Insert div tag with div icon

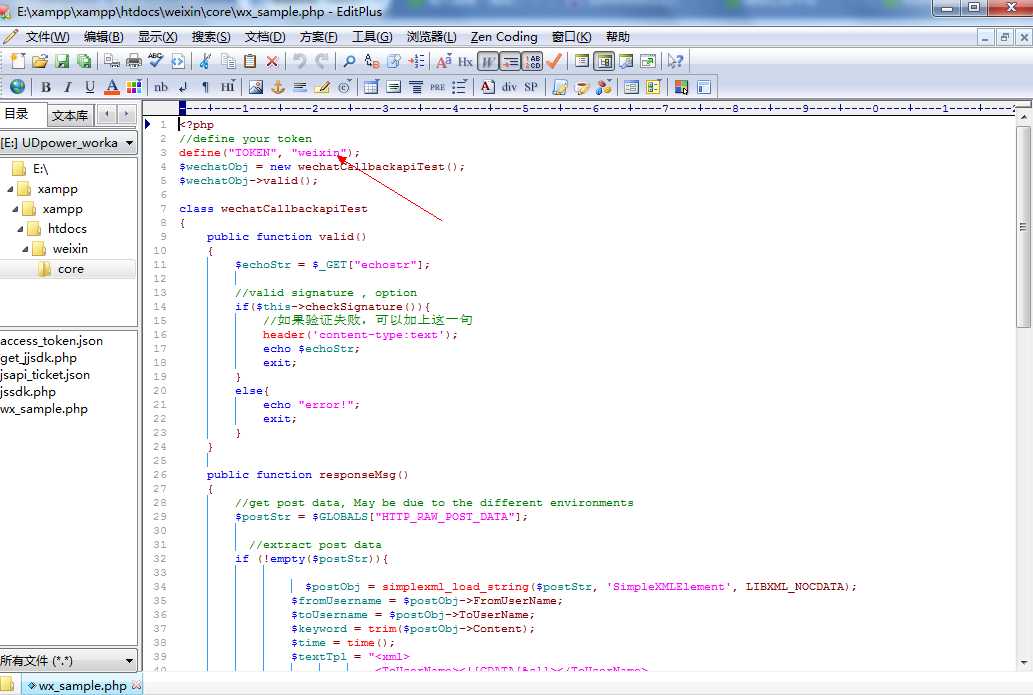[x=509, y=87]
